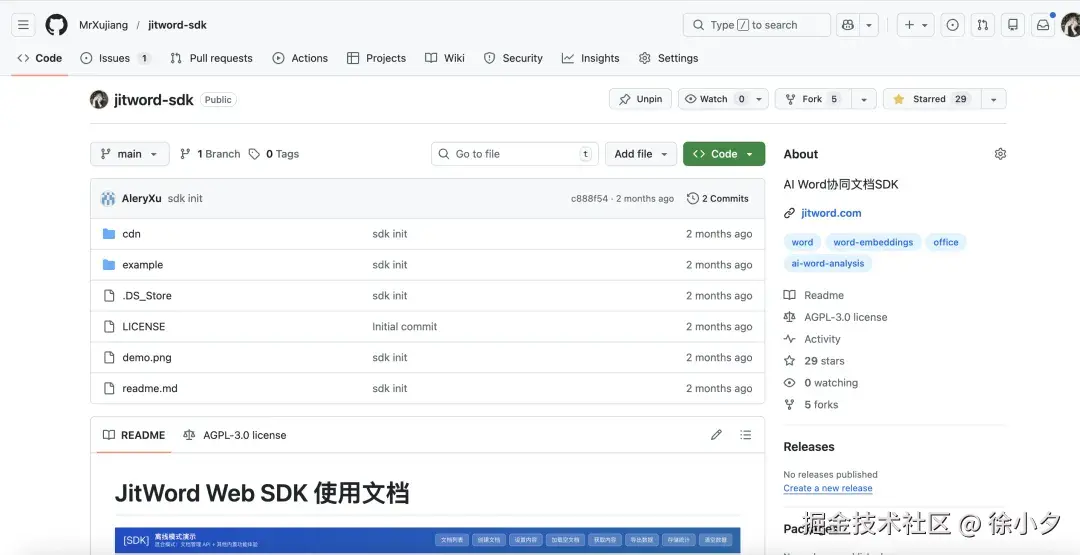
Task: Open the main branch selector dropdown
Action: pos(129,154)
